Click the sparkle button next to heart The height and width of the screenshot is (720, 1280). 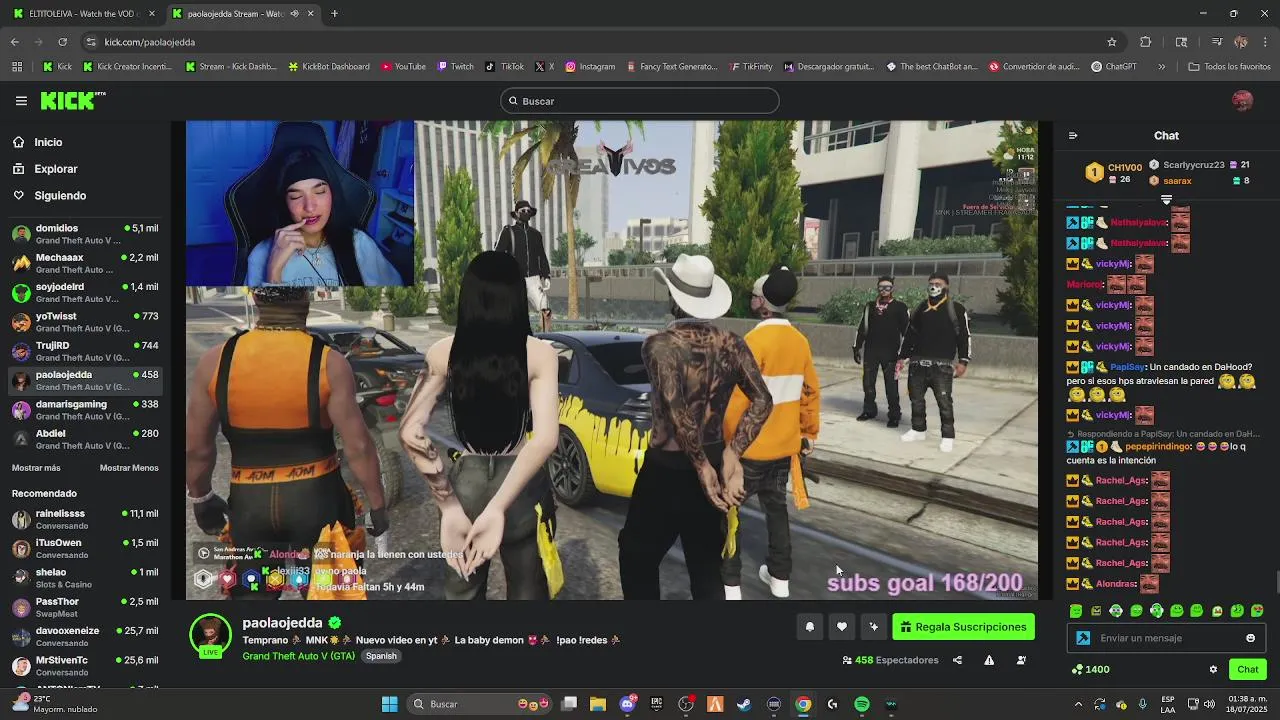point(873,627)
